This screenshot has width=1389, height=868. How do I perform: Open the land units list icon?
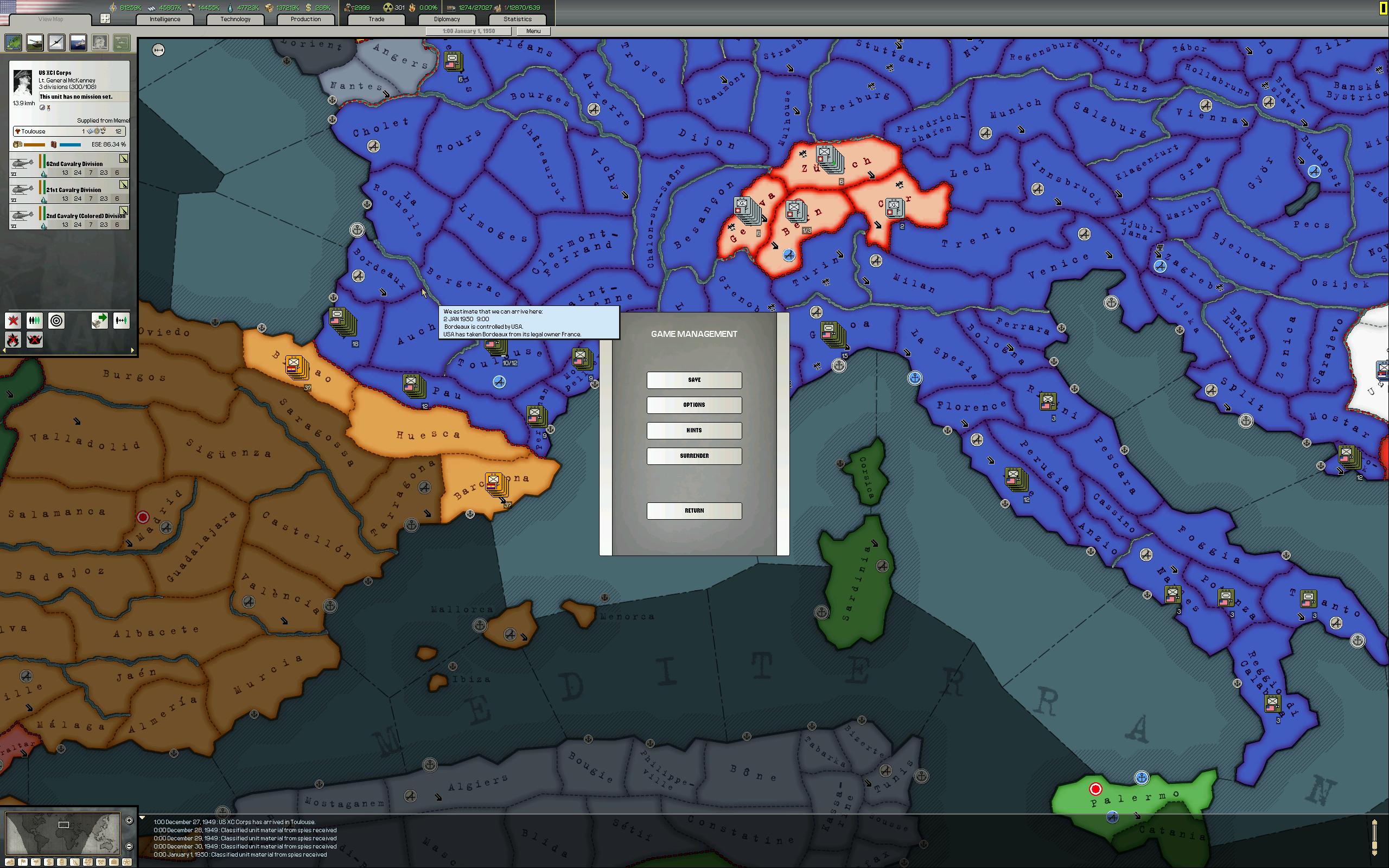click(x=34, y=42)
